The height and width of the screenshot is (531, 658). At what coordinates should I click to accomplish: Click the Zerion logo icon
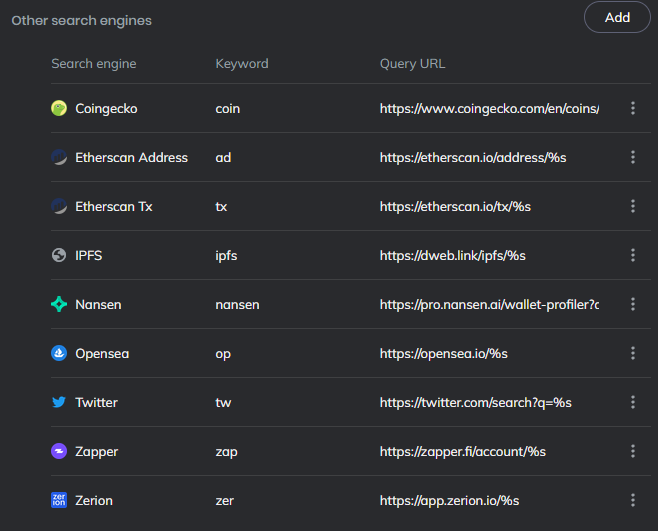coord(59,500)
